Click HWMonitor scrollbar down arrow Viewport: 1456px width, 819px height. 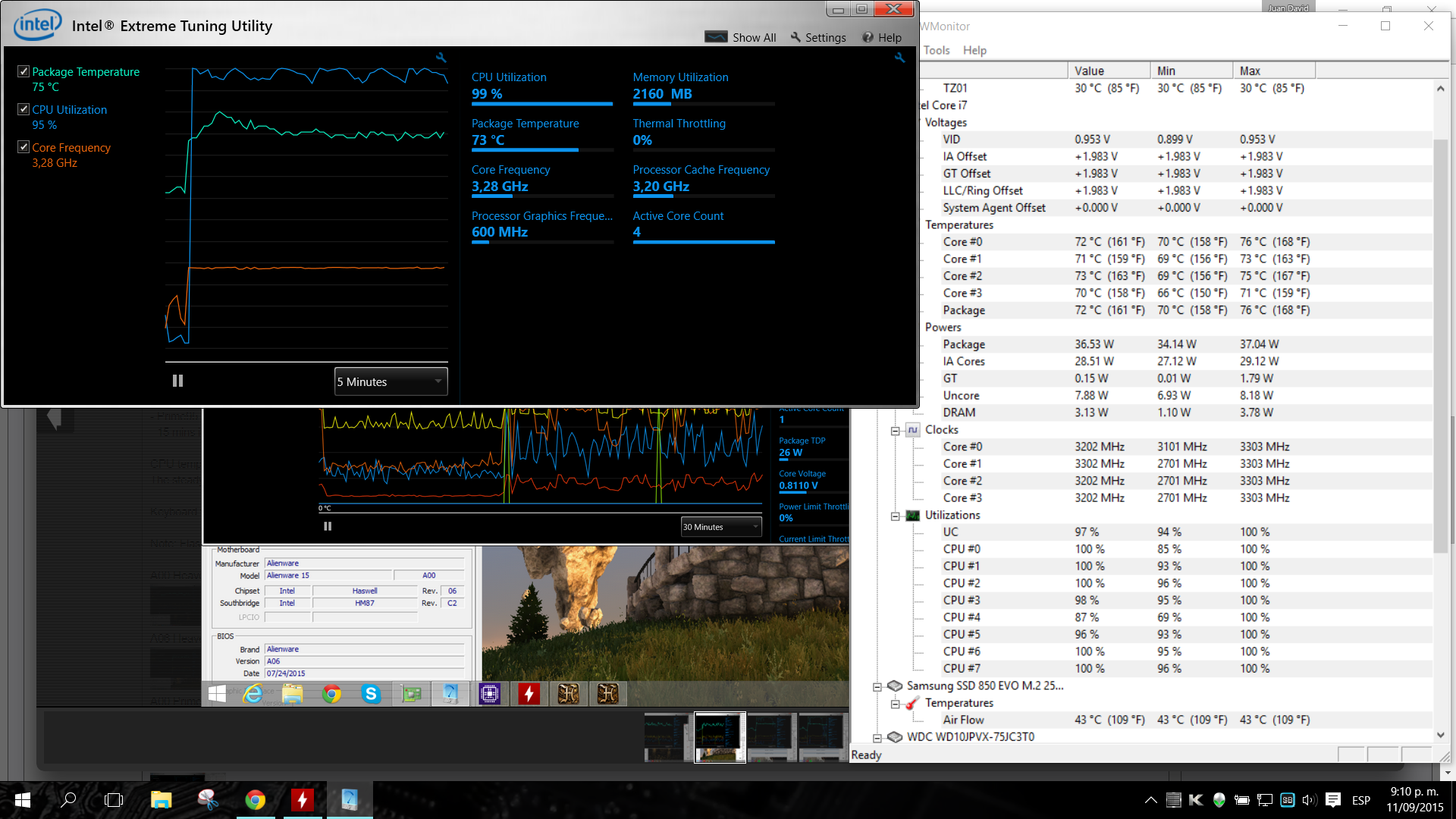(x=1440, y=735)
